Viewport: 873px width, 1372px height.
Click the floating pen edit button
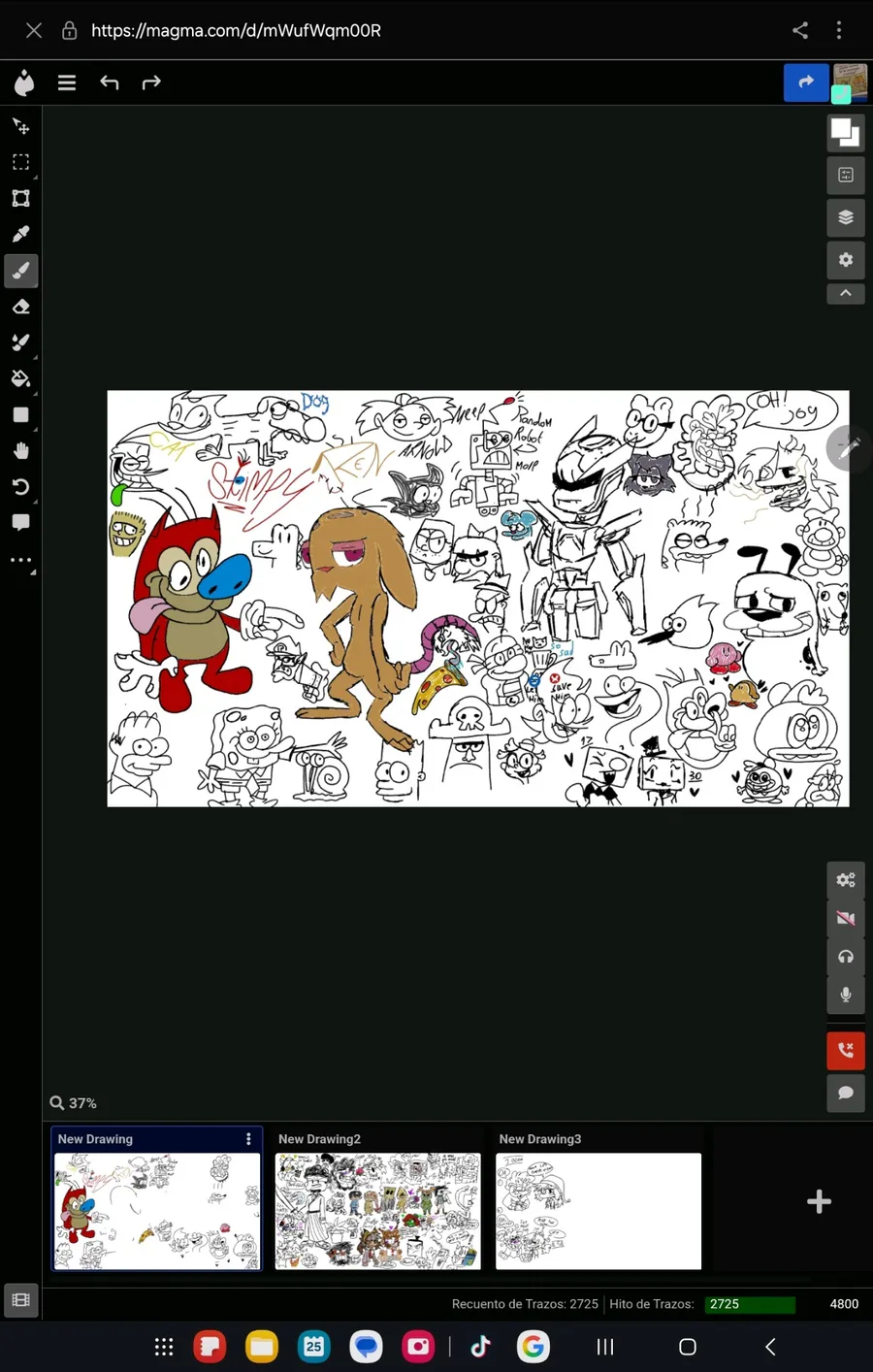pyautogui.click(x=850, y=447)
